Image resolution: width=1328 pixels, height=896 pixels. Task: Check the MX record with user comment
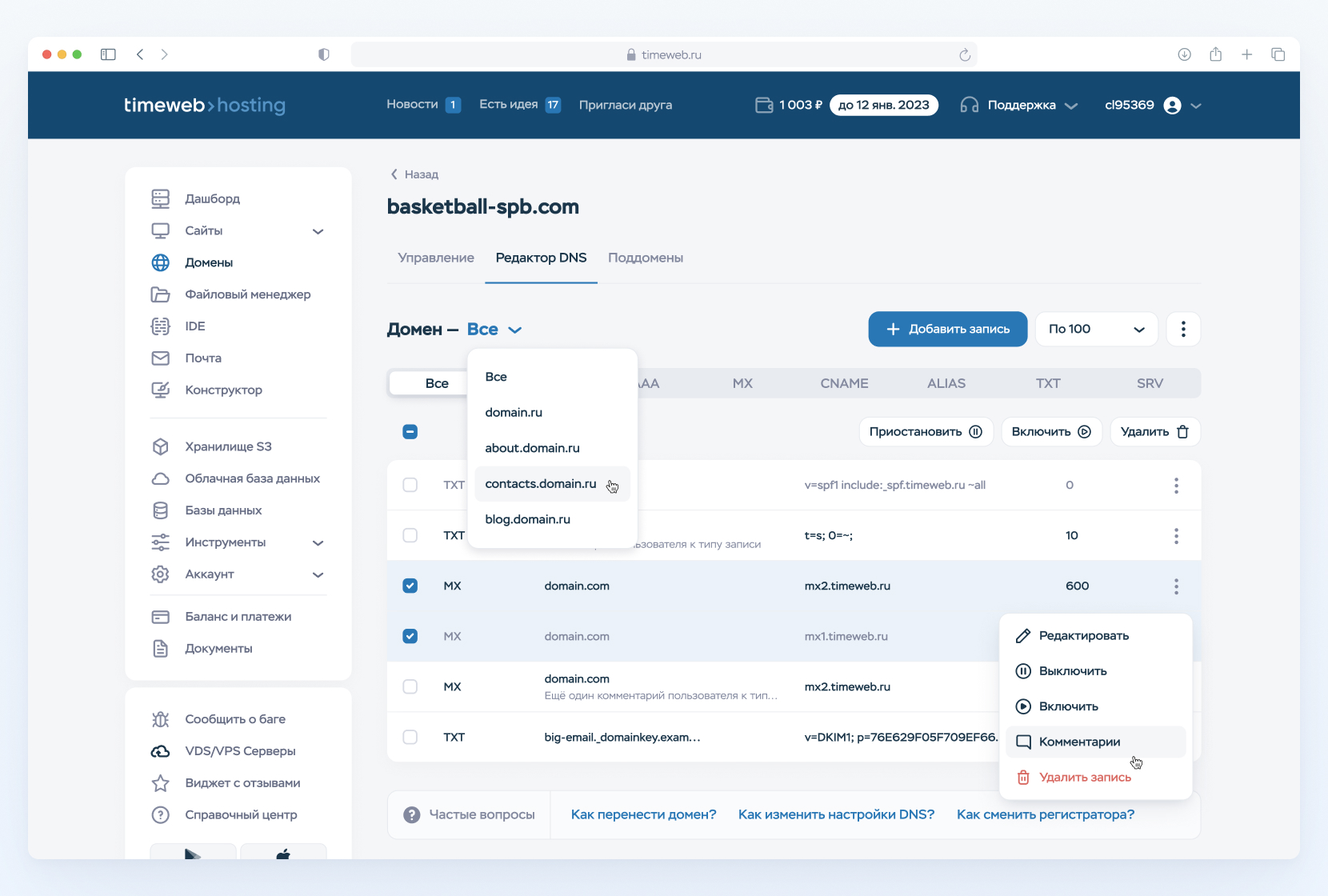pos(410,686)
